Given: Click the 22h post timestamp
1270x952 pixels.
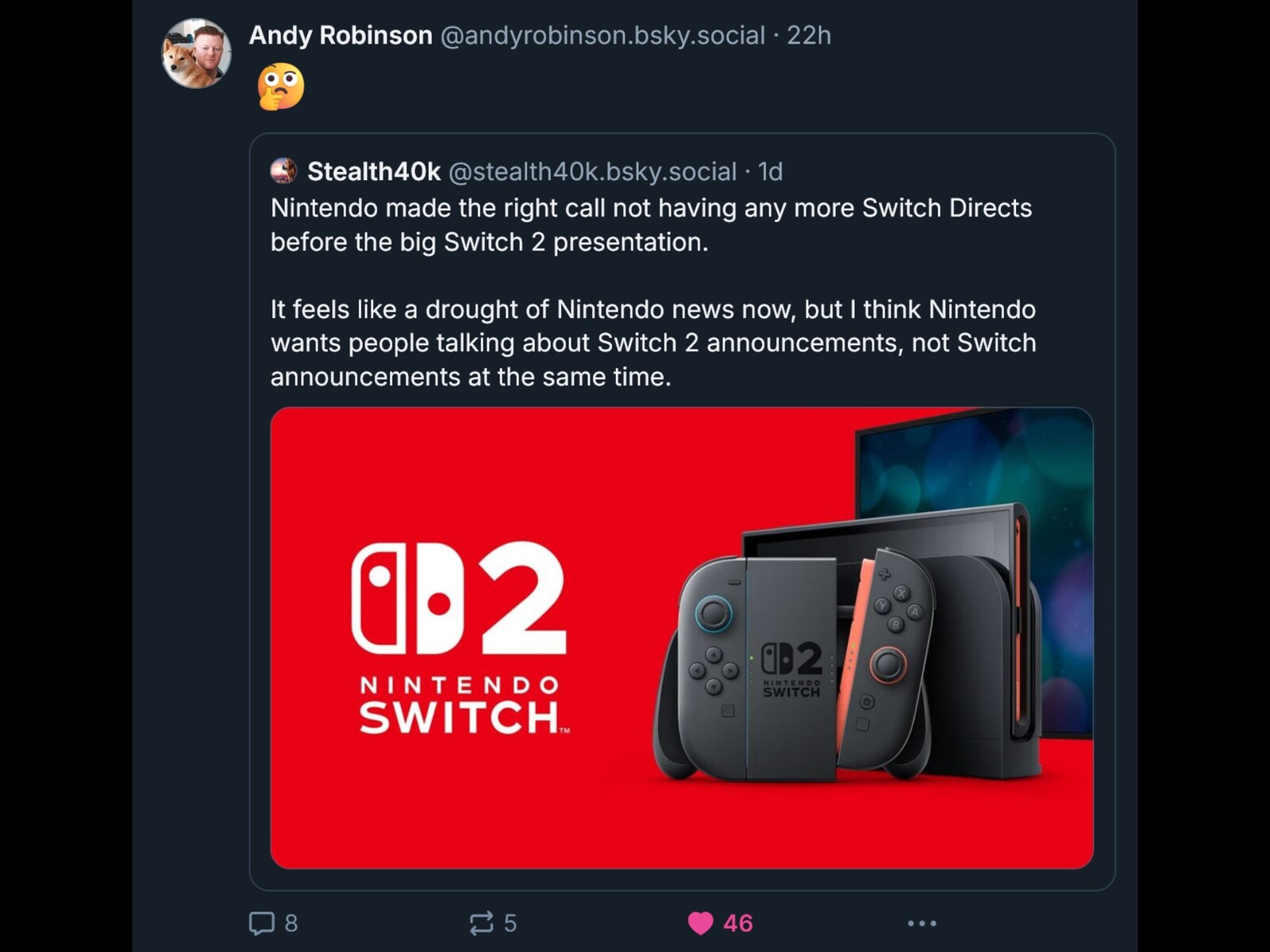Looking at the screenshot, I should [809, 36].
